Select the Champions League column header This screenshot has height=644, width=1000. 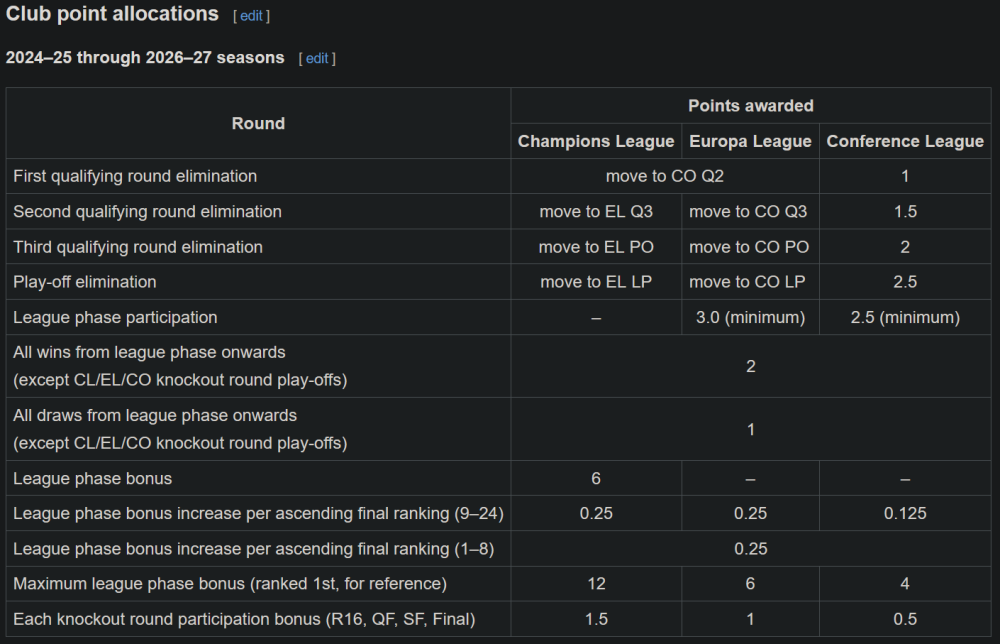coord(596,141)
